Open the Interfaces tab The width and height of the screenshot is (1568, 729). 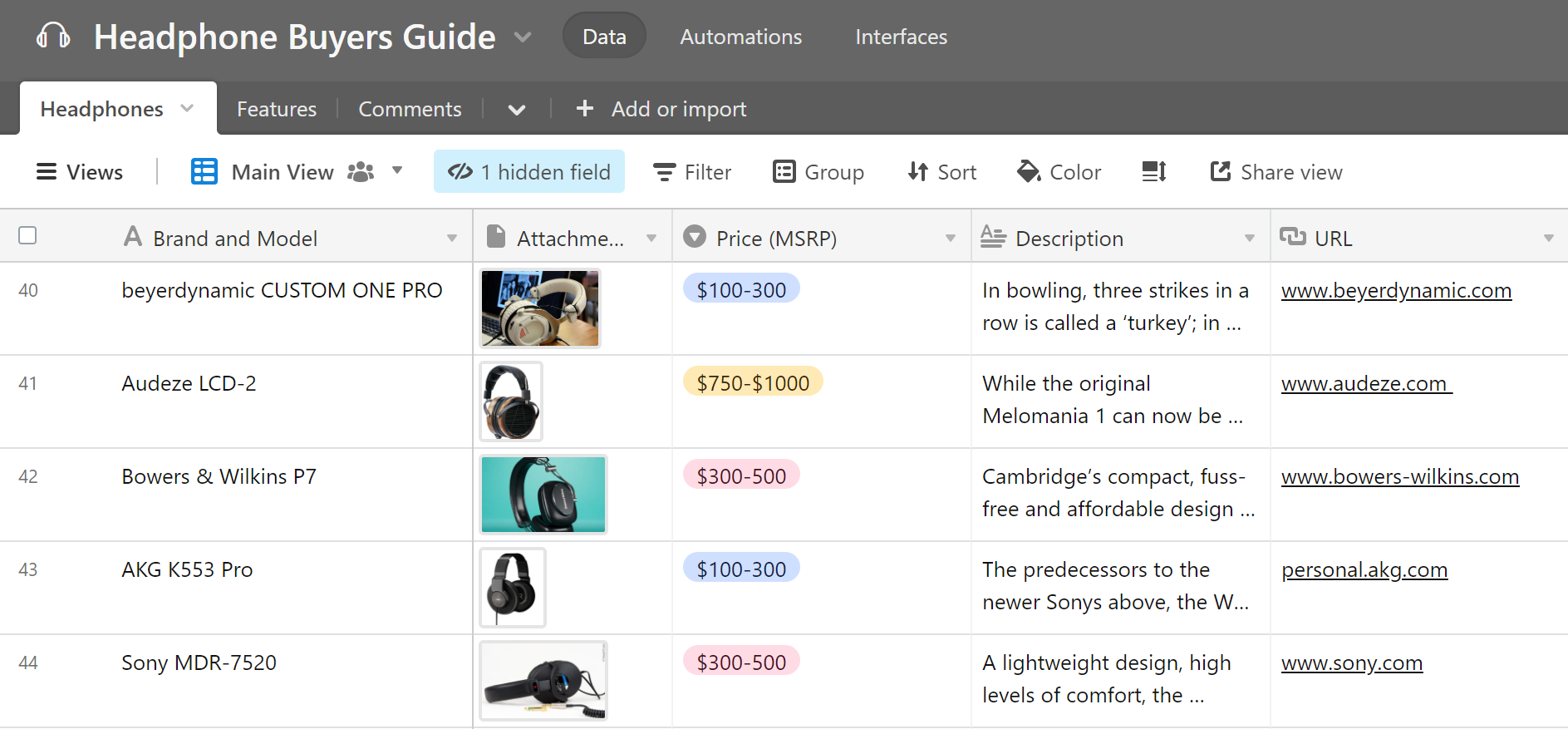click(x=902, y=37)
